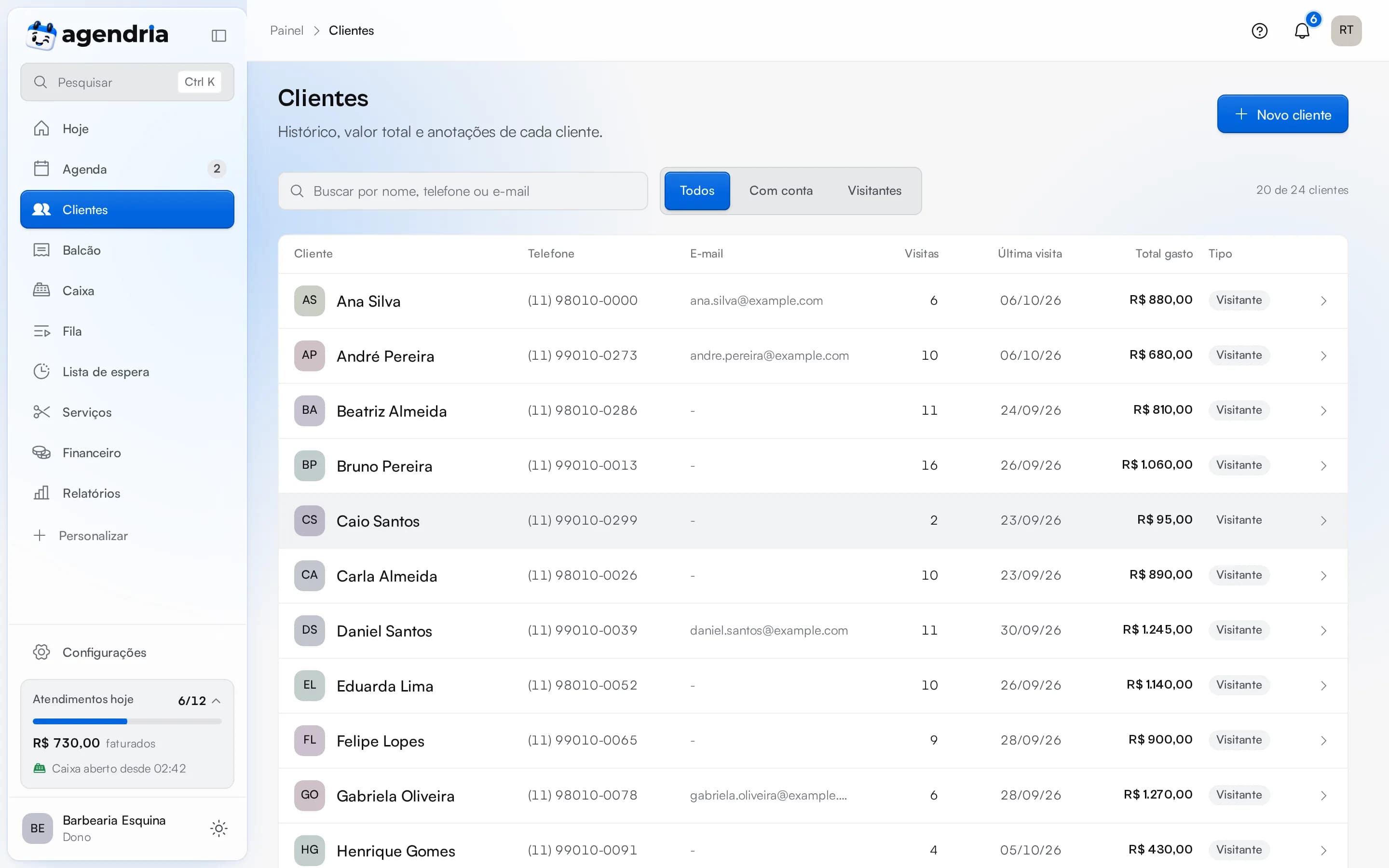Filter clients by Com conta
This screenshot has width=1389, height=868.
click(x=781, y=190)
